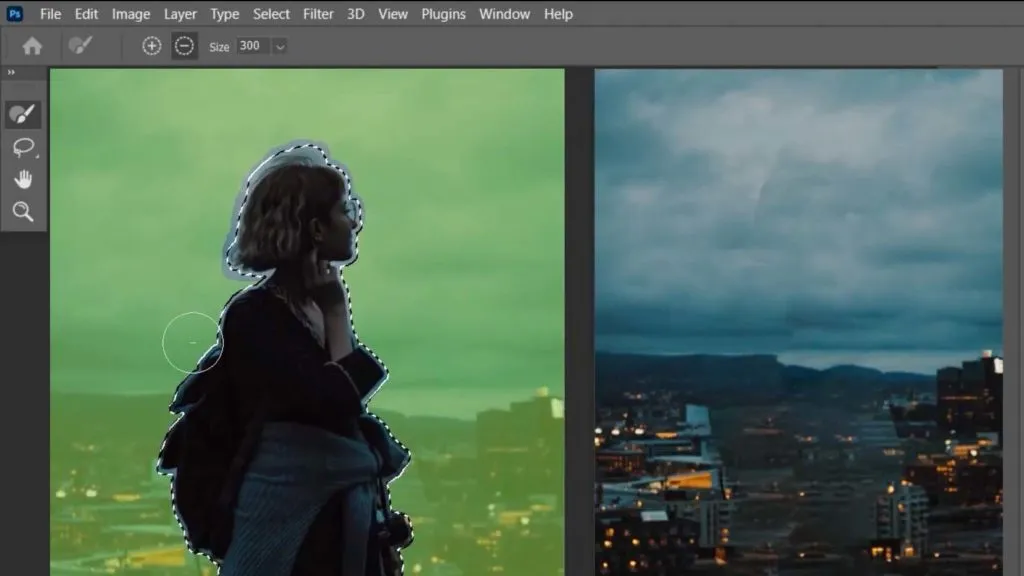
Task: Open the View menu
Action: click(393, 14)
